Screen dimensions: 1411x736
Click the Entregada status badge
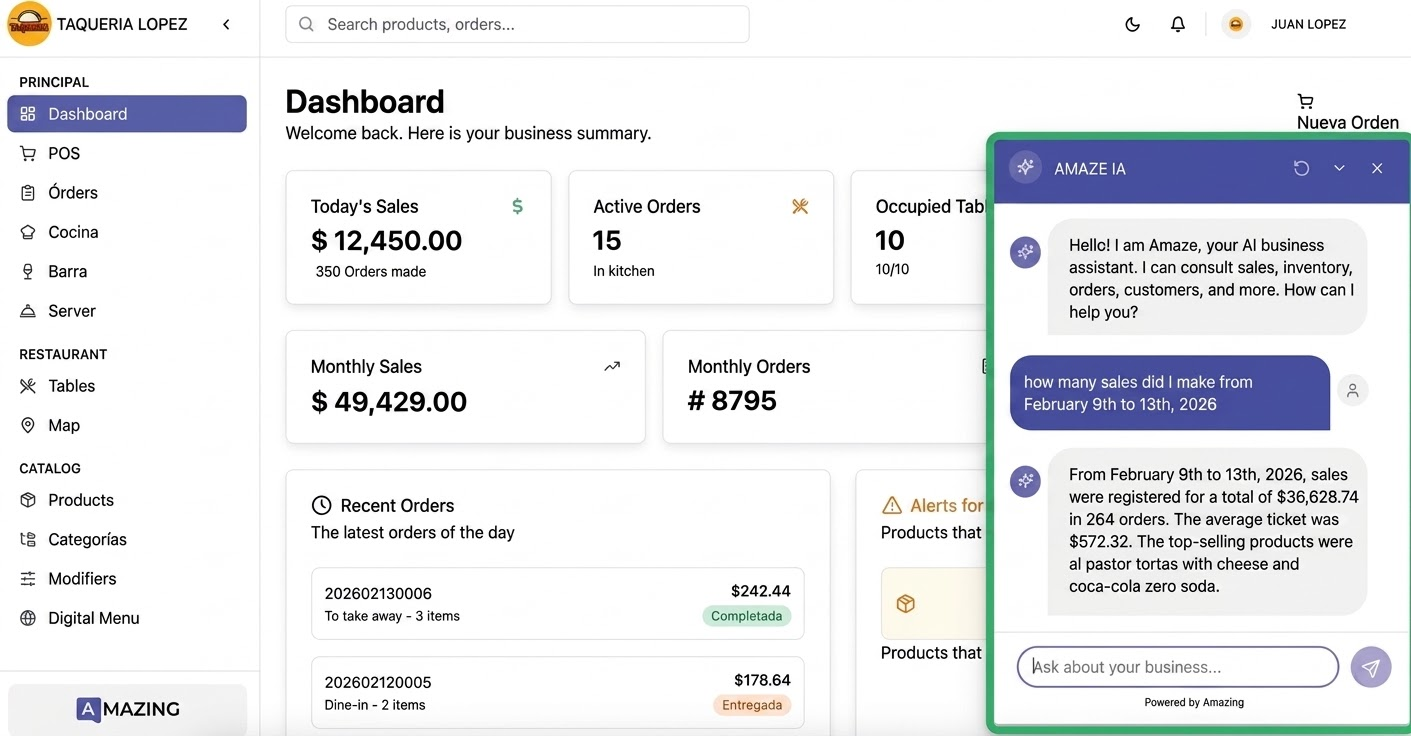point(752,705)
